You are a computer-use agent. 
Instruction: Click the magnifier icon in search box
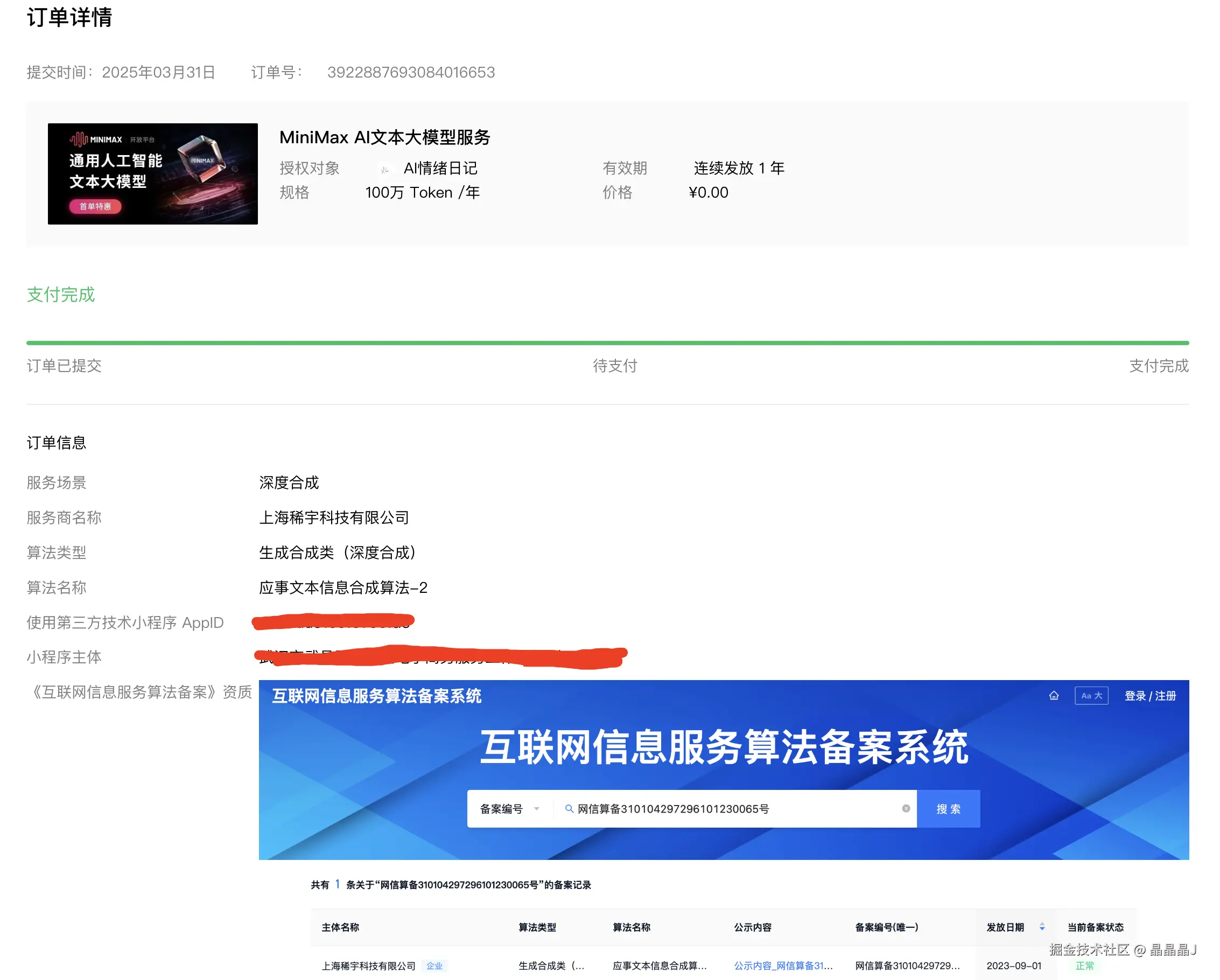pos(569,809)
